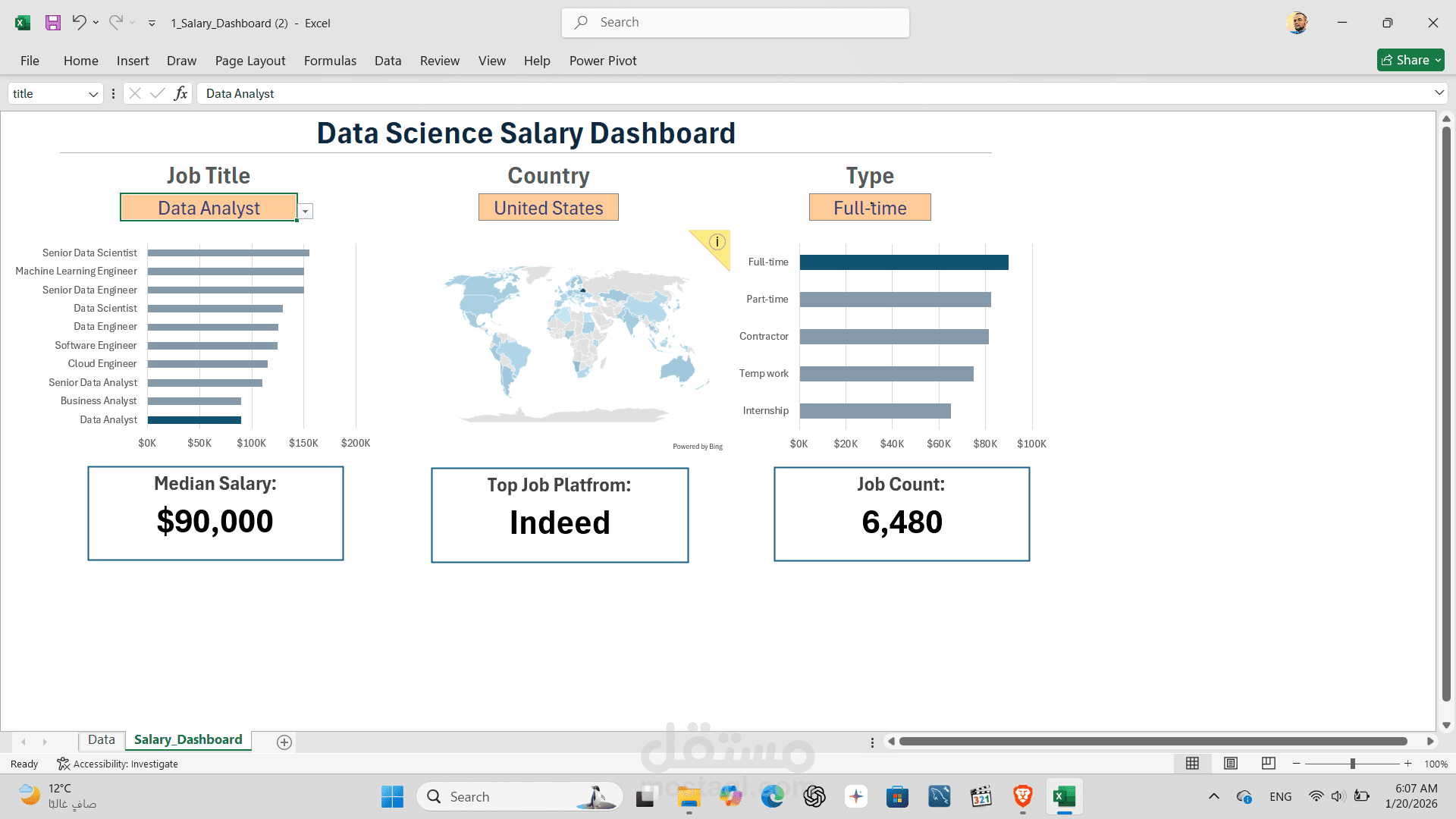Image resolution: width=1456 pixels, height=819 pixels.
Task: Switch to the Data sheet tab
Action: pyautogui.click(x=101, y=739)
